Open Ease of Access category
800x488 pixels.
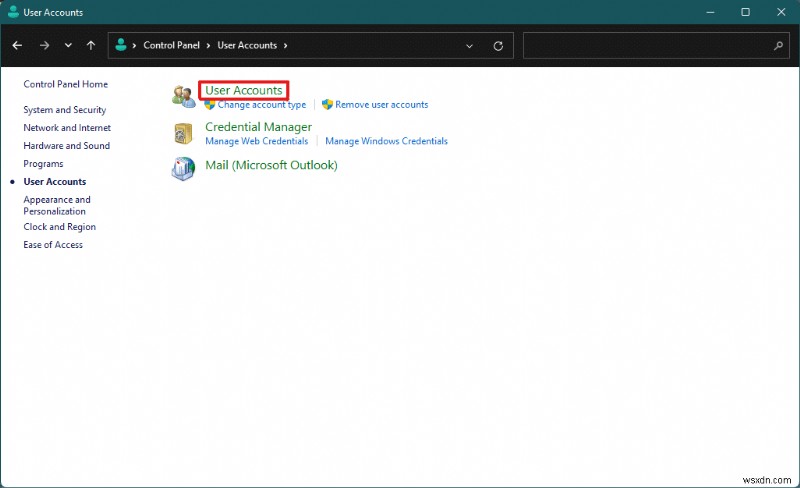tap(53, 245)
